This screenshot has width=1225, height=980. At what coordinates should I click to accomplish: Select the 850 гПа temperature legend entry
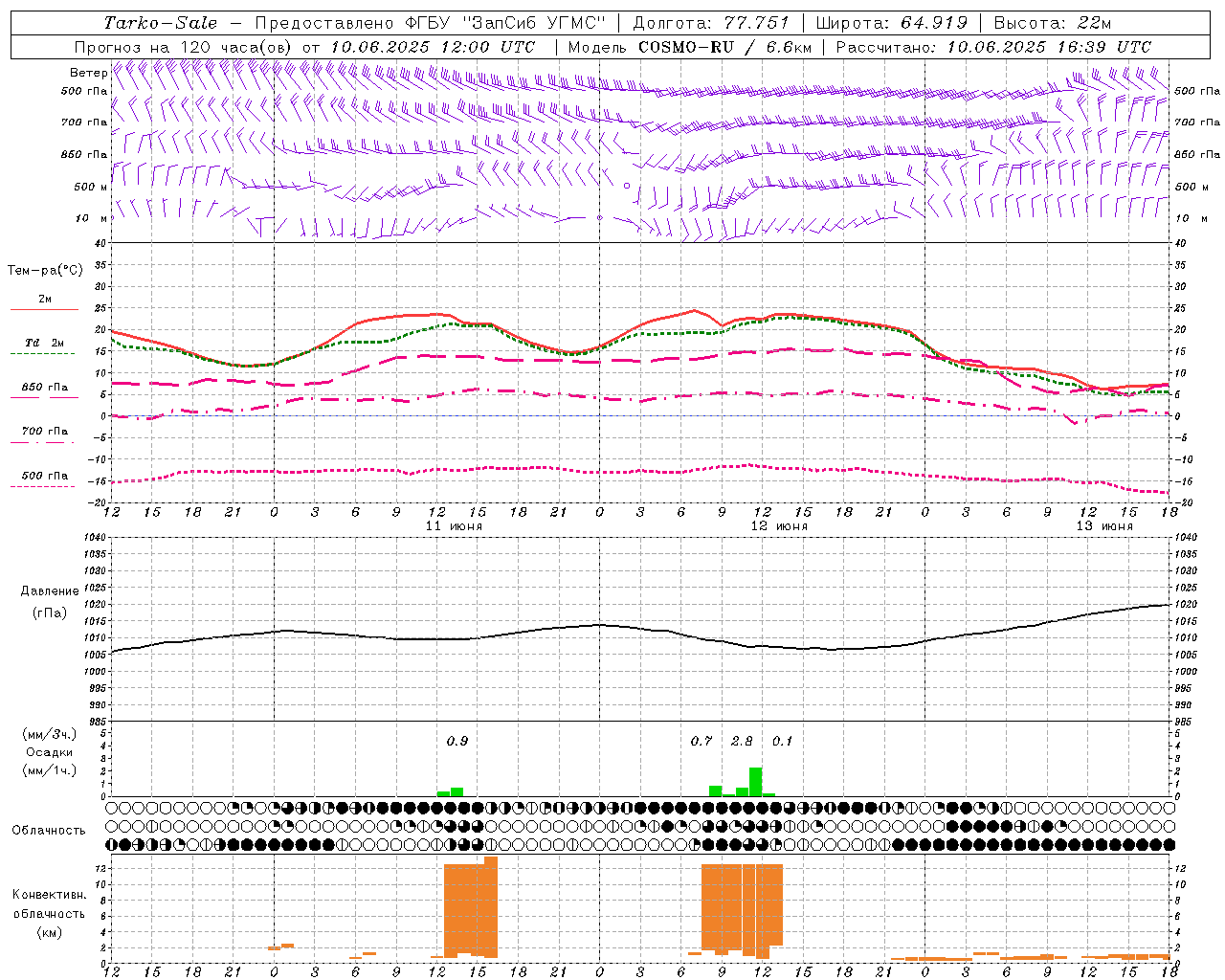pyautogui.click(x=44, y=388)
